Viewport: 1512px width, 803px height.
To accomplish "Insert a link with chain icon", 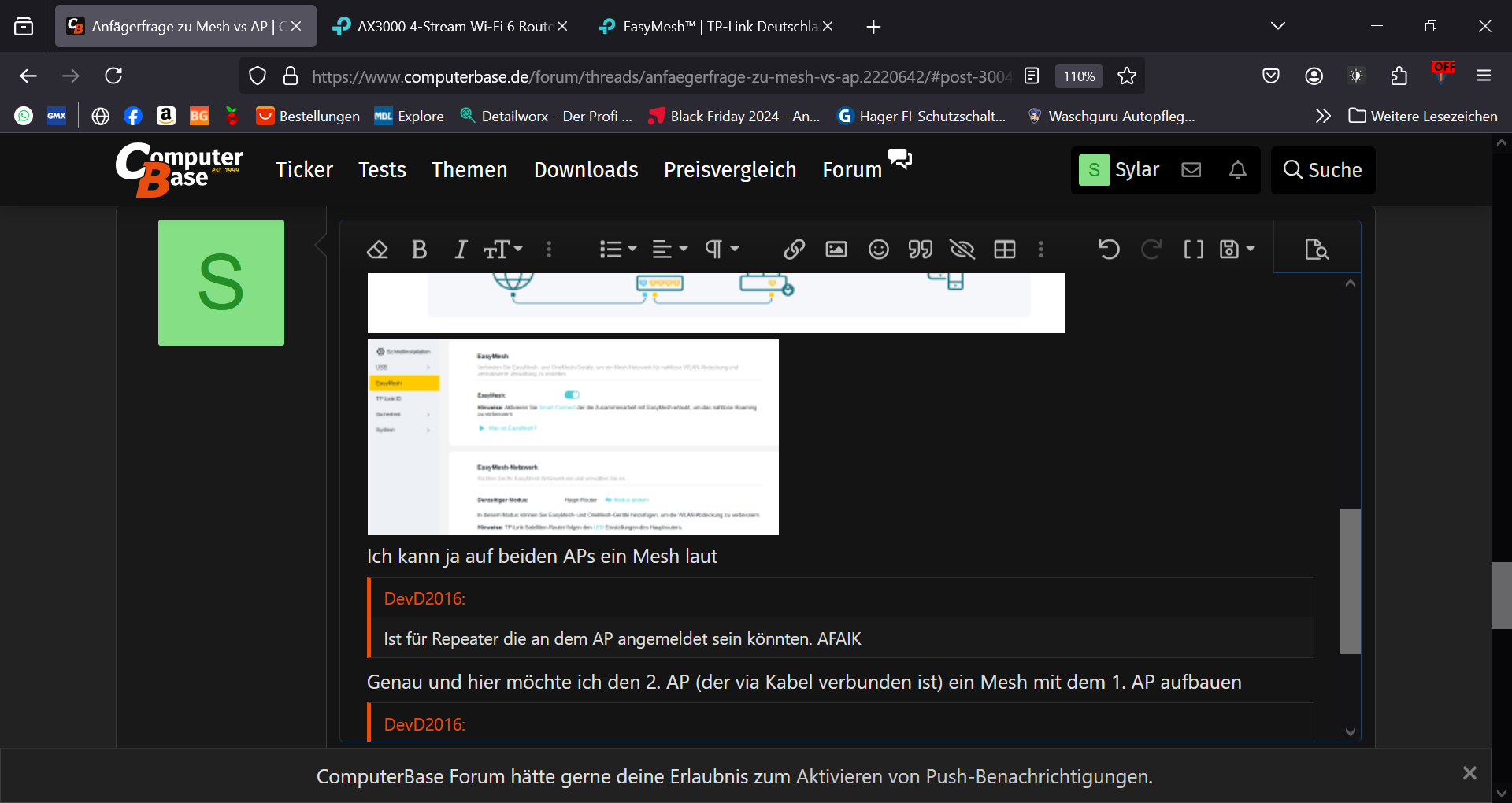I will [x=794, y=250].
